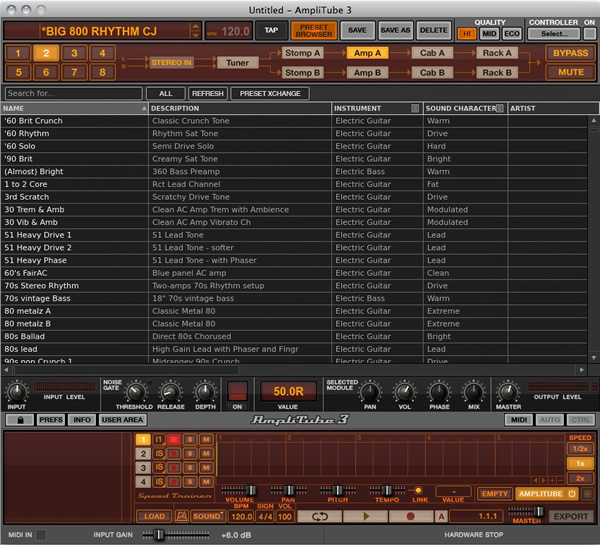Image resolution: width=600 pixels, height=545 pixels.
Task: Toggle the MIDI IN indicator box
Action: tap(41, 535)
